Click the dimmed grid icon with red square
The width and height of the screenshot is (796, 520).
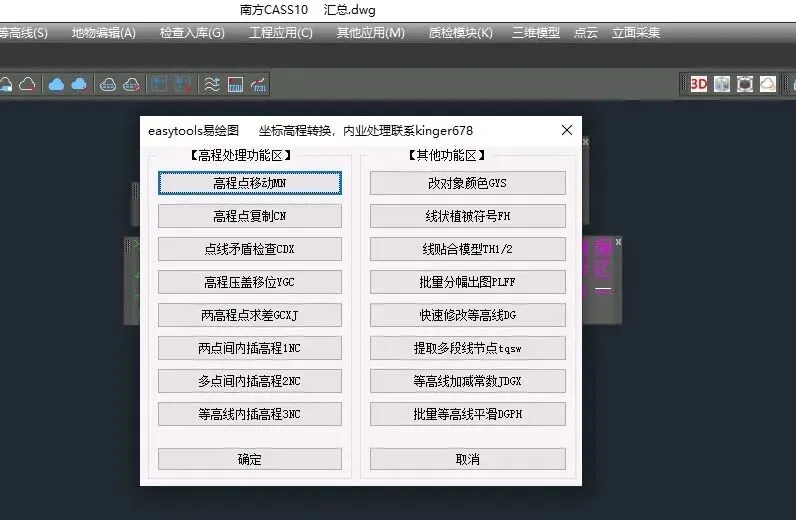(182, 84)
